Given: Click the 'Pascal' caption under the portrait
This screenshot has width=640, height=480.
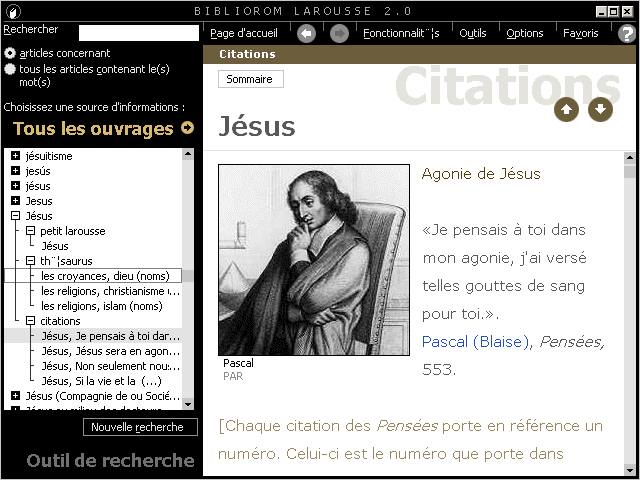Looking at the screenshot, I should point(238,363).
